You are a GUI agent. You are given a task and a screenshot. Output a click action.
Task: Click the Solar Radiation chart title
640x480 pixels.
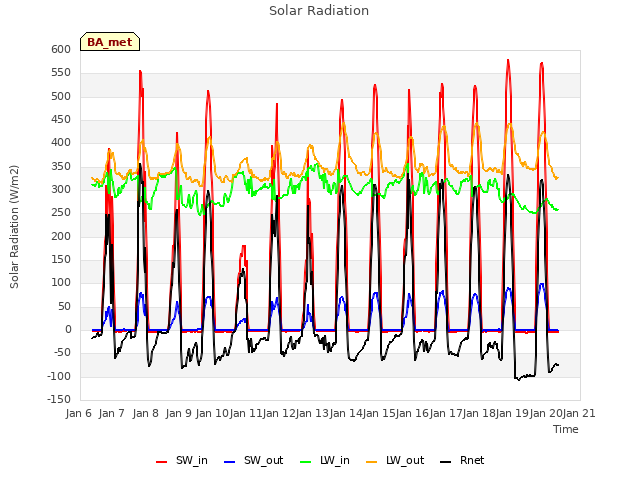pyautogui.click(x=319, y=11)
